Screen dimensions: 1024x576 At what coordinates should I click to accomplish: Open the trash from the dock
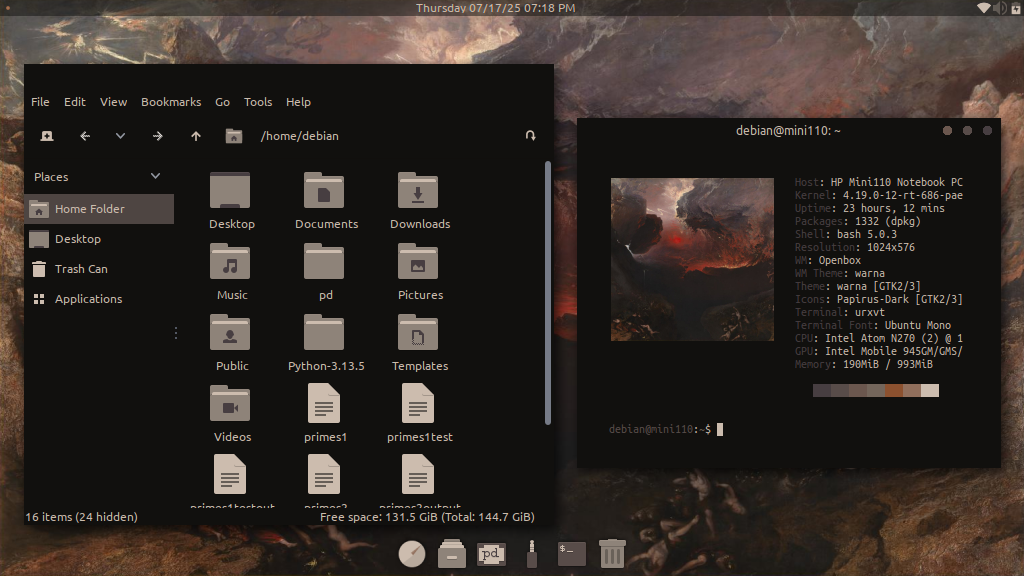click(x=612, y=554)
